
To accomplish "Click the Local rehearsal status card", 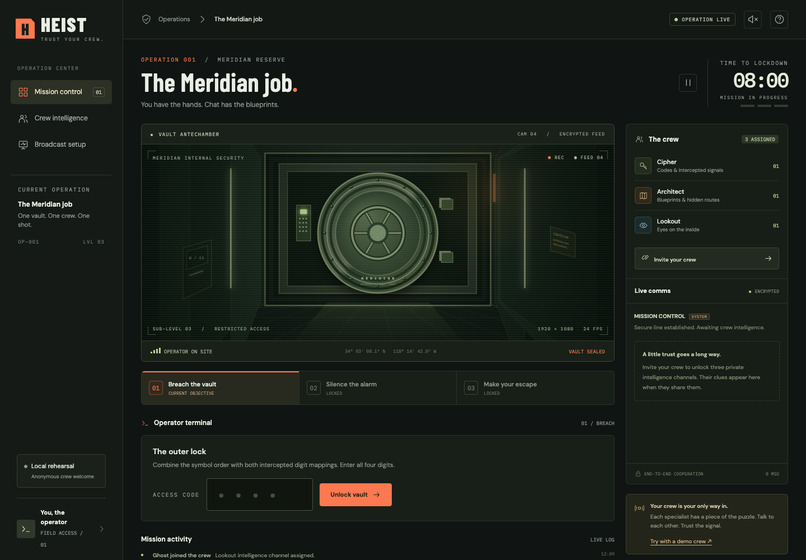I will point(61,471).
